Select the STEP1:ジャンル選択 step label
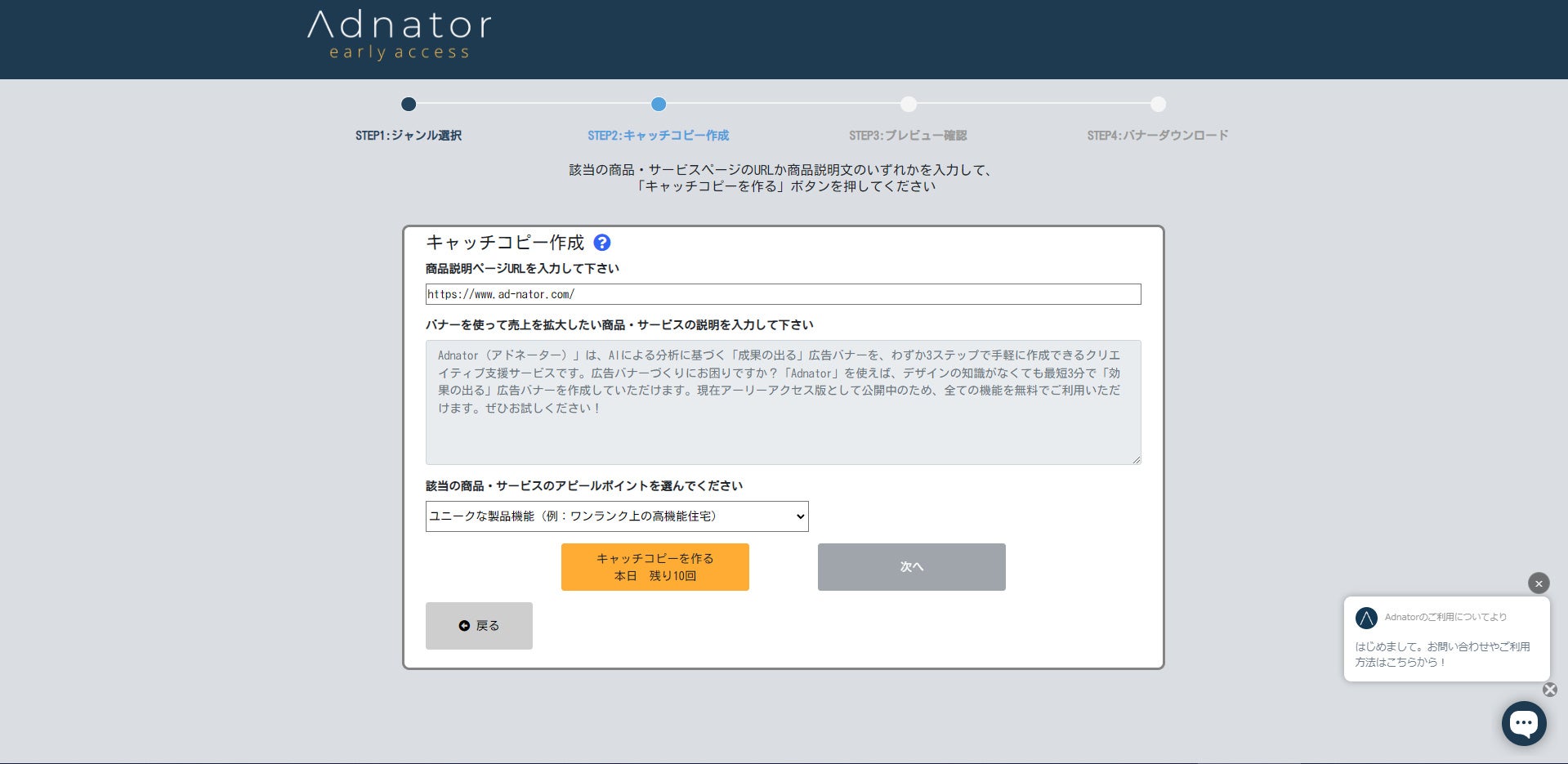 click(409, 135)
